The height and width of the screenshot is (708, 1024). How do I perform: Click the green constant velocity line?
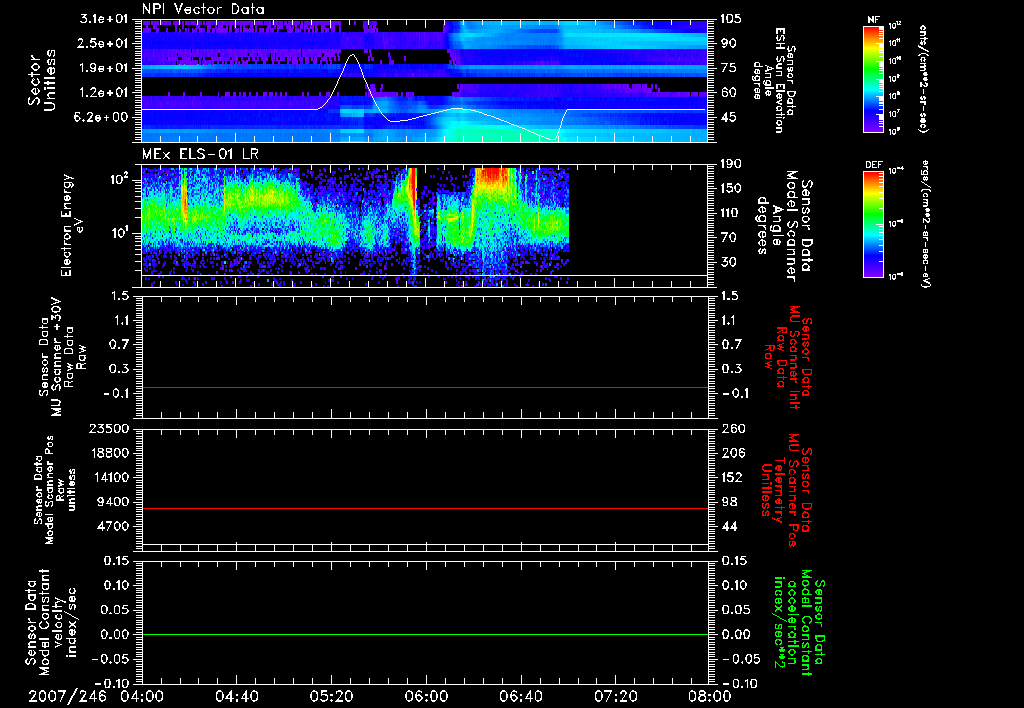pyautogui.click(x=425, y=635)
